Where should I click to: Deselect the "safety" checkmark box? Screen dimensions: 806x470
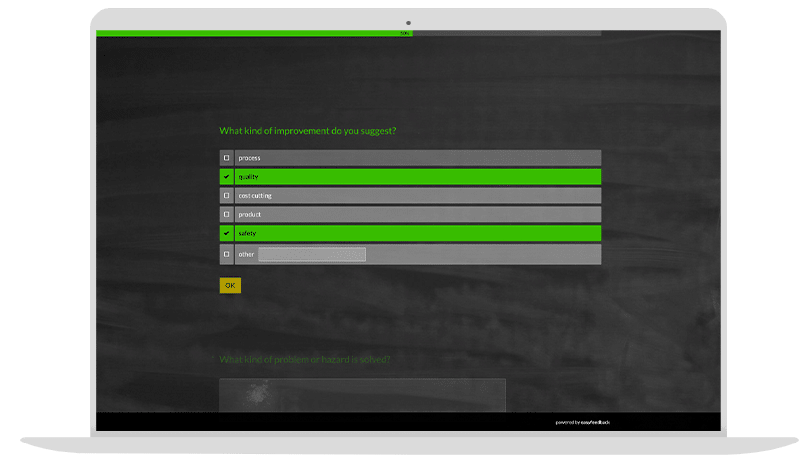click(x=226, y=234)
